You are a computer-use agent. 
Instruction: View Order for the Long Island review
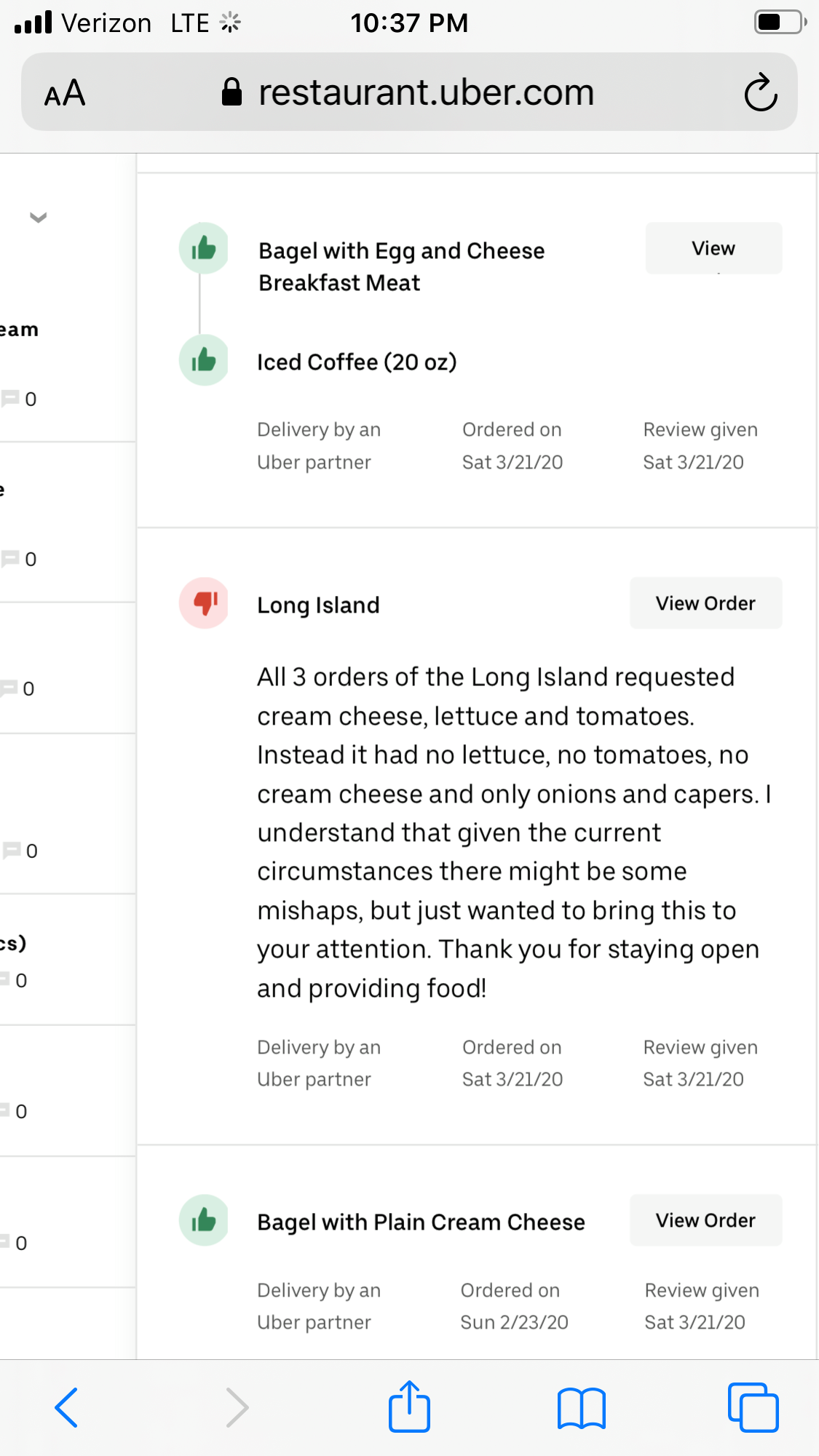coord(705,603)
